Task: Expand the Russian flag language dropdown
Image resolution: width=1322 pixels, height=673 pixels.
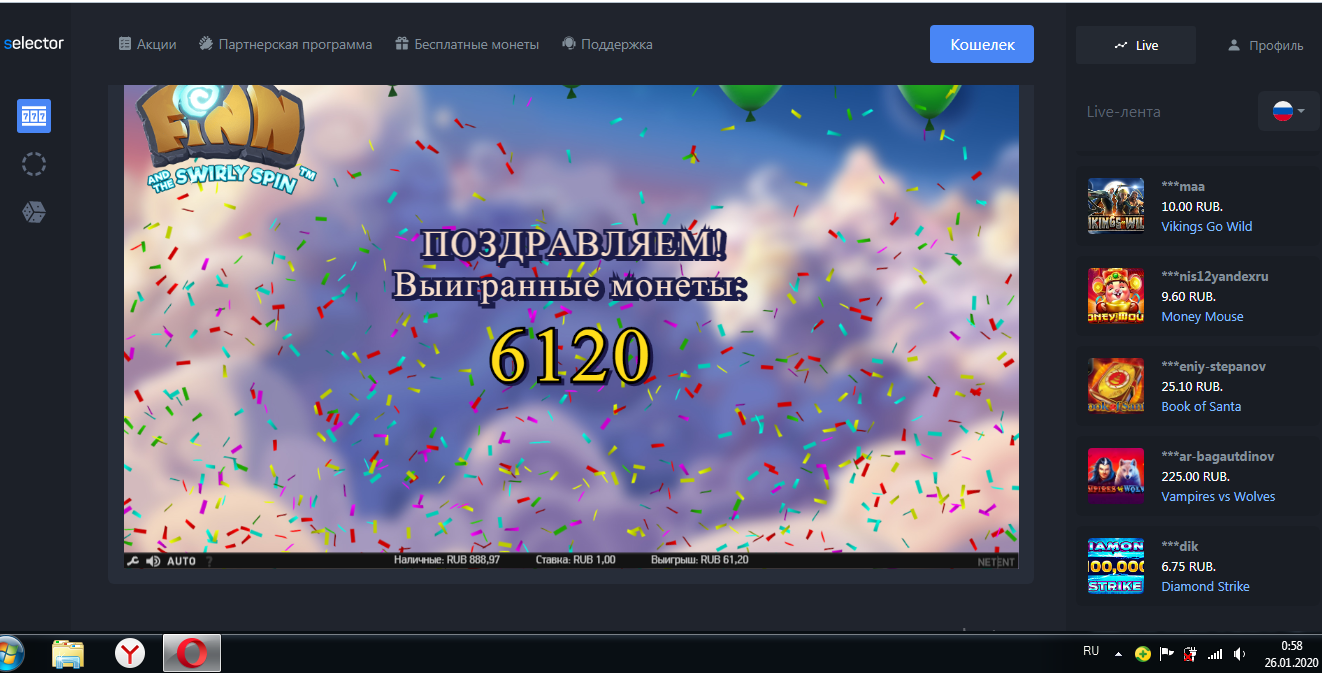Action: tap(1289, 111)
